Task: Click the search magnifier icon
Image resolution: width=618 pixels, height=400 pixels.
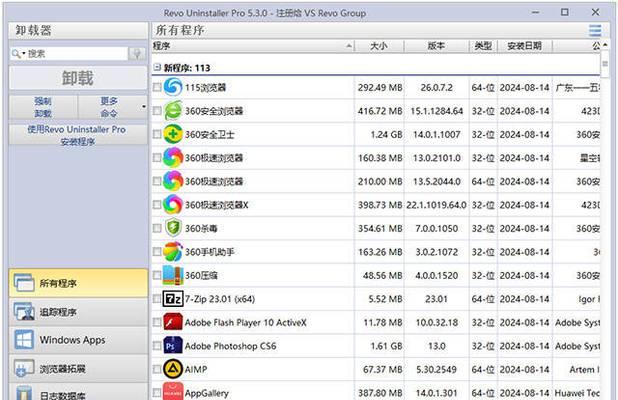Action: tap(16, 54)
